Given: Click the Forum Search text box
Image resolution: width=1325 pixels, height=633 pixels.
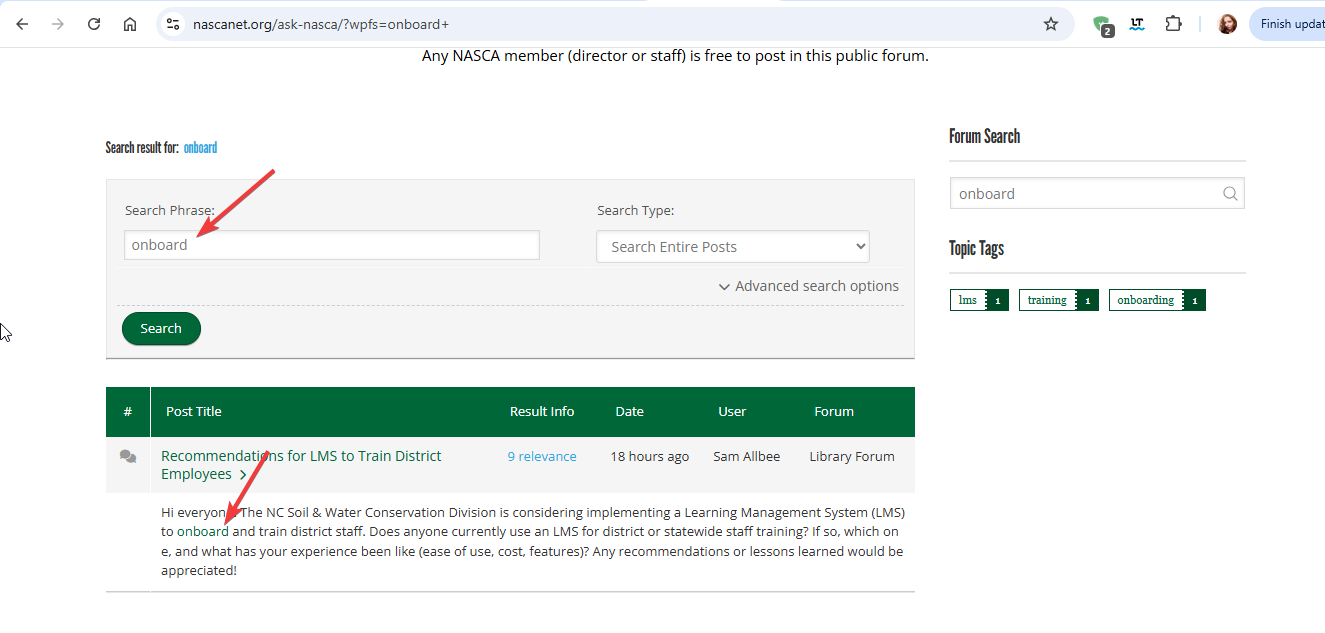Looking at the screenshot, I should click(x=1085, y=194).
